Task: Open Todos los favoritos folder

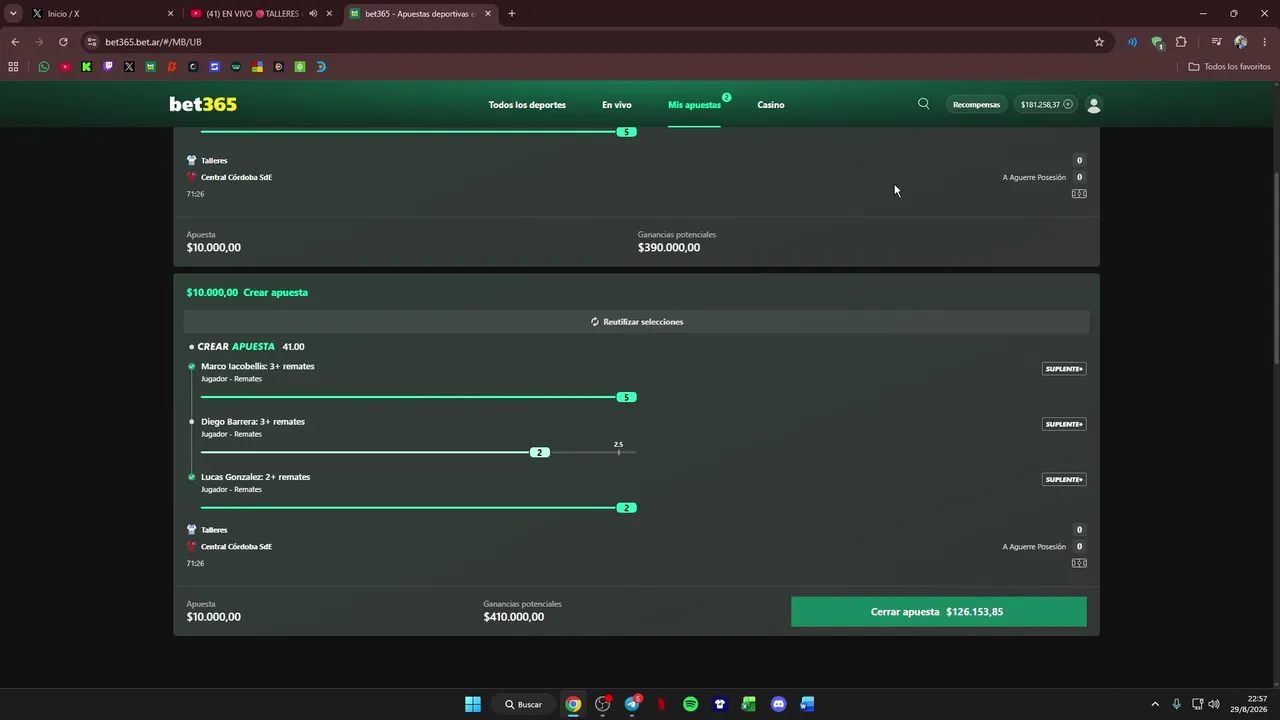Action: pyautogui.click(x=1230, y=67)
